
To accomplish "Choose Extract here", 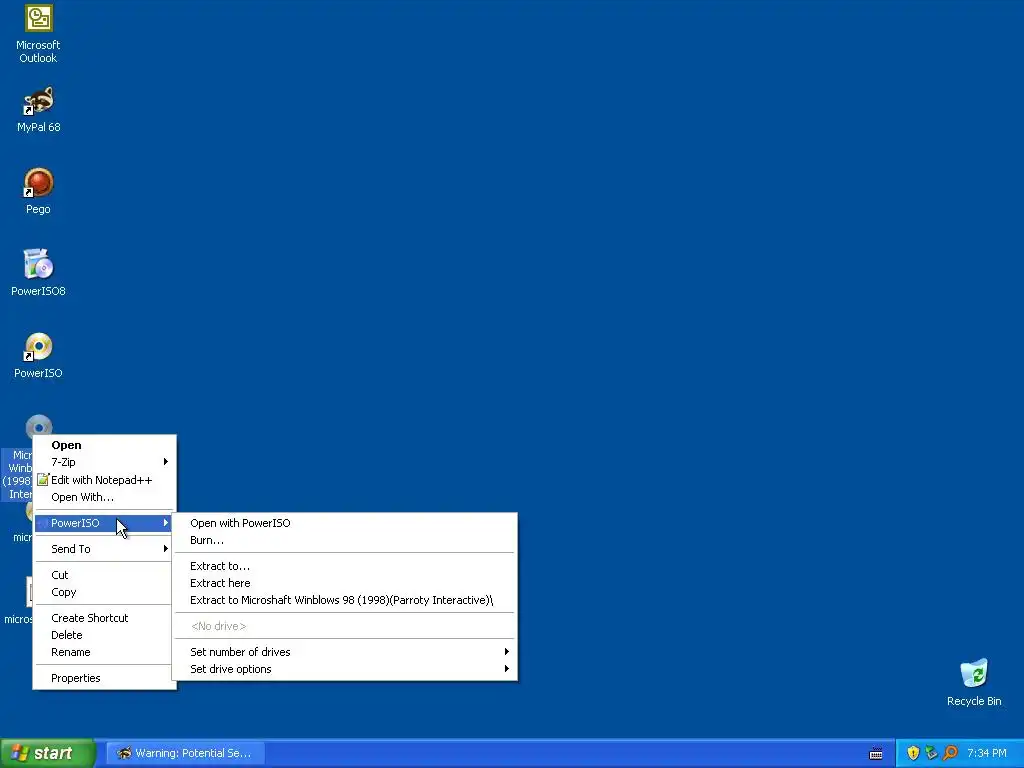I will pos(344,583).
